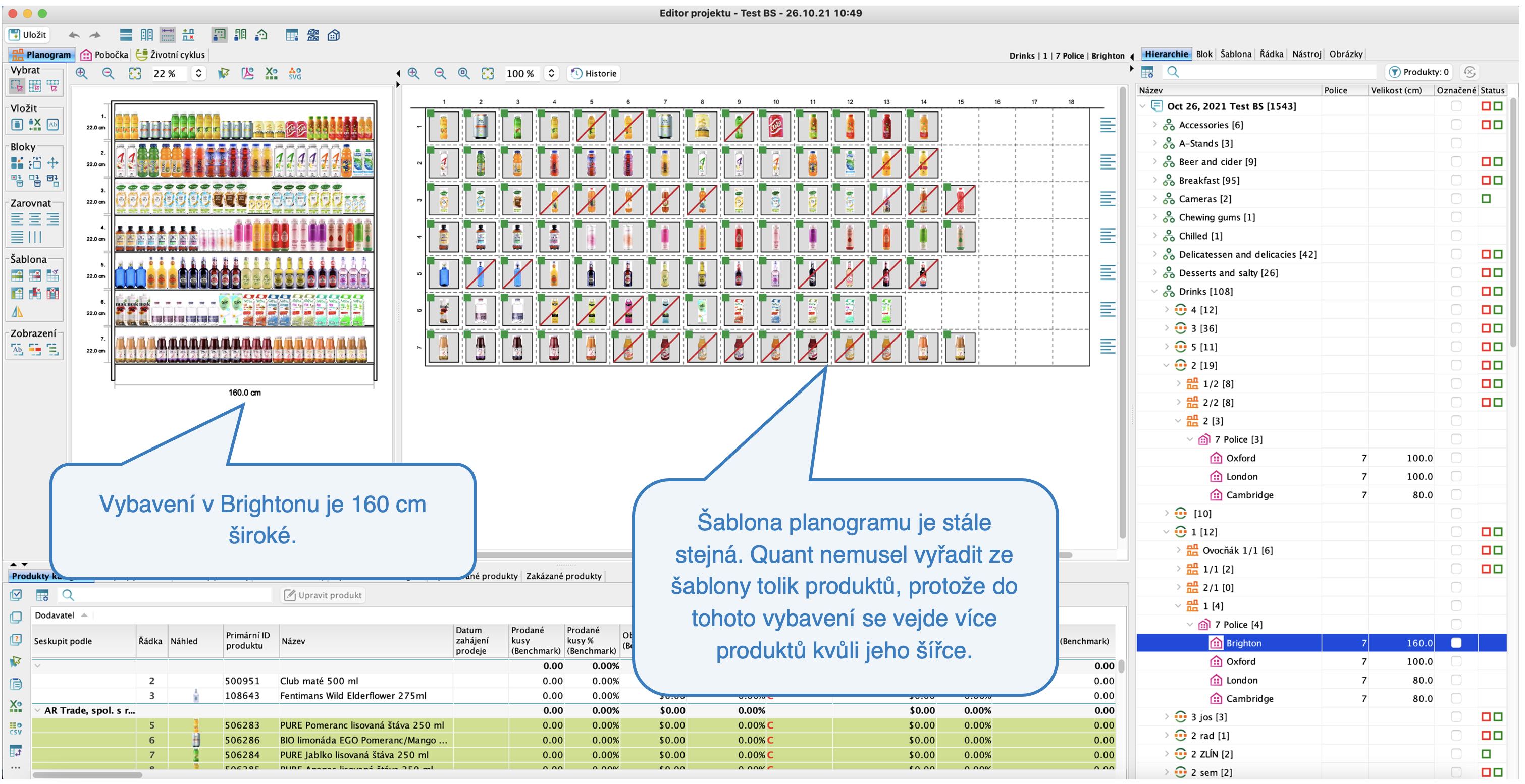
Task: Zoom in the template grid view
Action: [x=414, y=73]
